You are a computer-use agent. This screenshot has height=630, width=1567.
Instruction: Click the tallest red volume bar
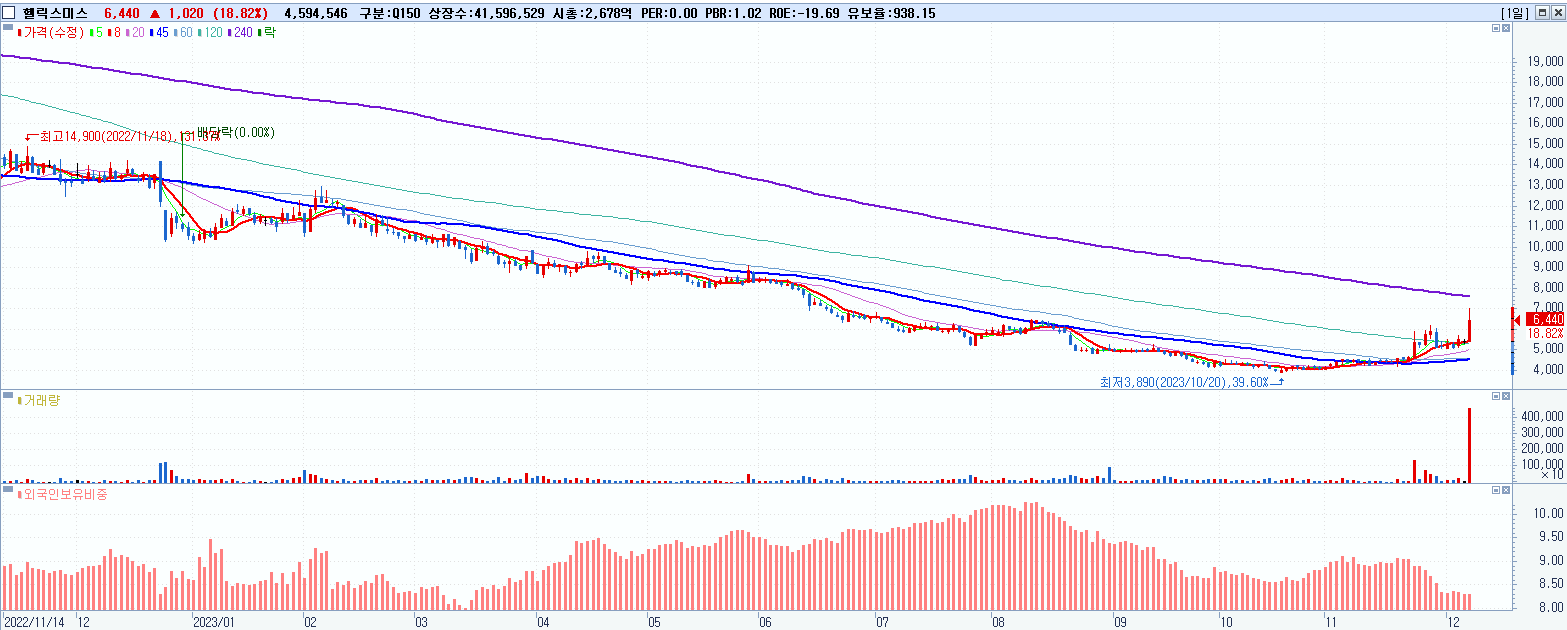[x=1469, y=445]
